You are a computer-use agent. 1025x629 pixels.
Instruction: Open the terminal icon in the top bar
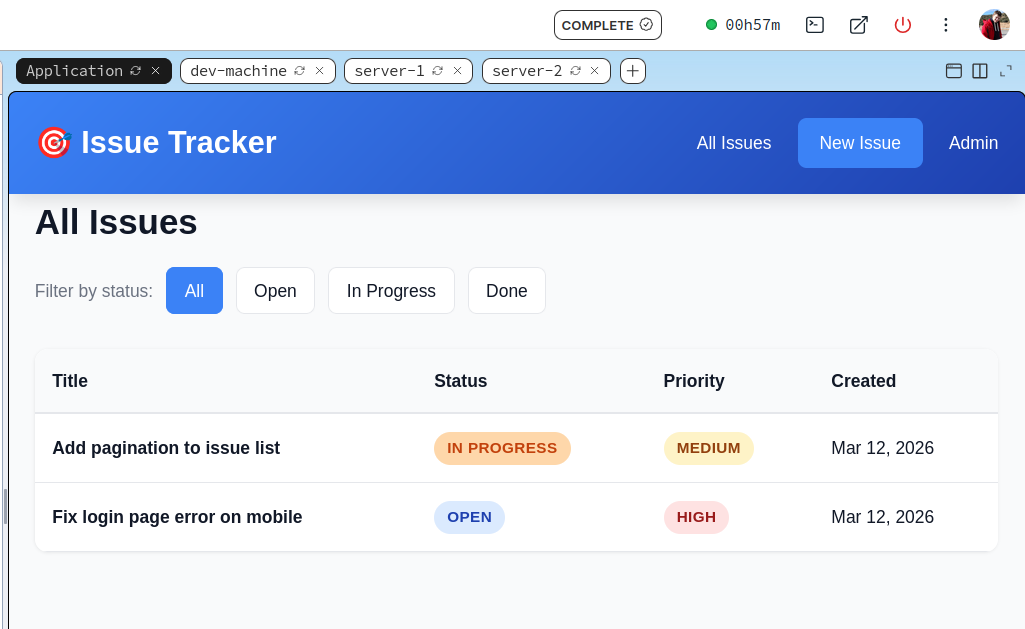(x=814, y=25)
